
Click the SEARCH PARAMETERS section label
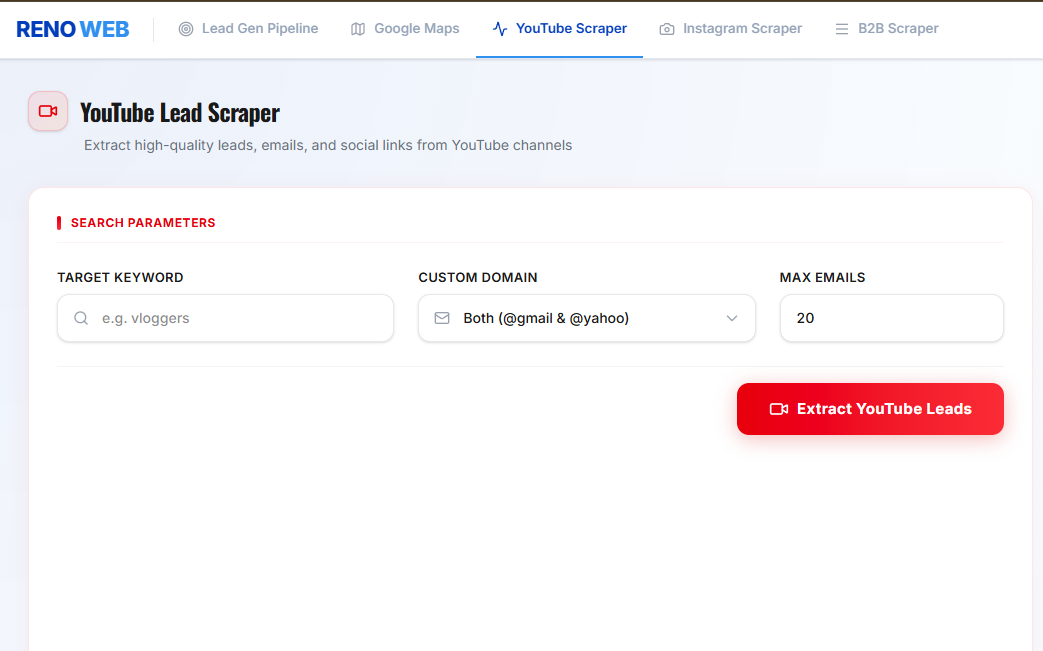(x=143, y=223)
